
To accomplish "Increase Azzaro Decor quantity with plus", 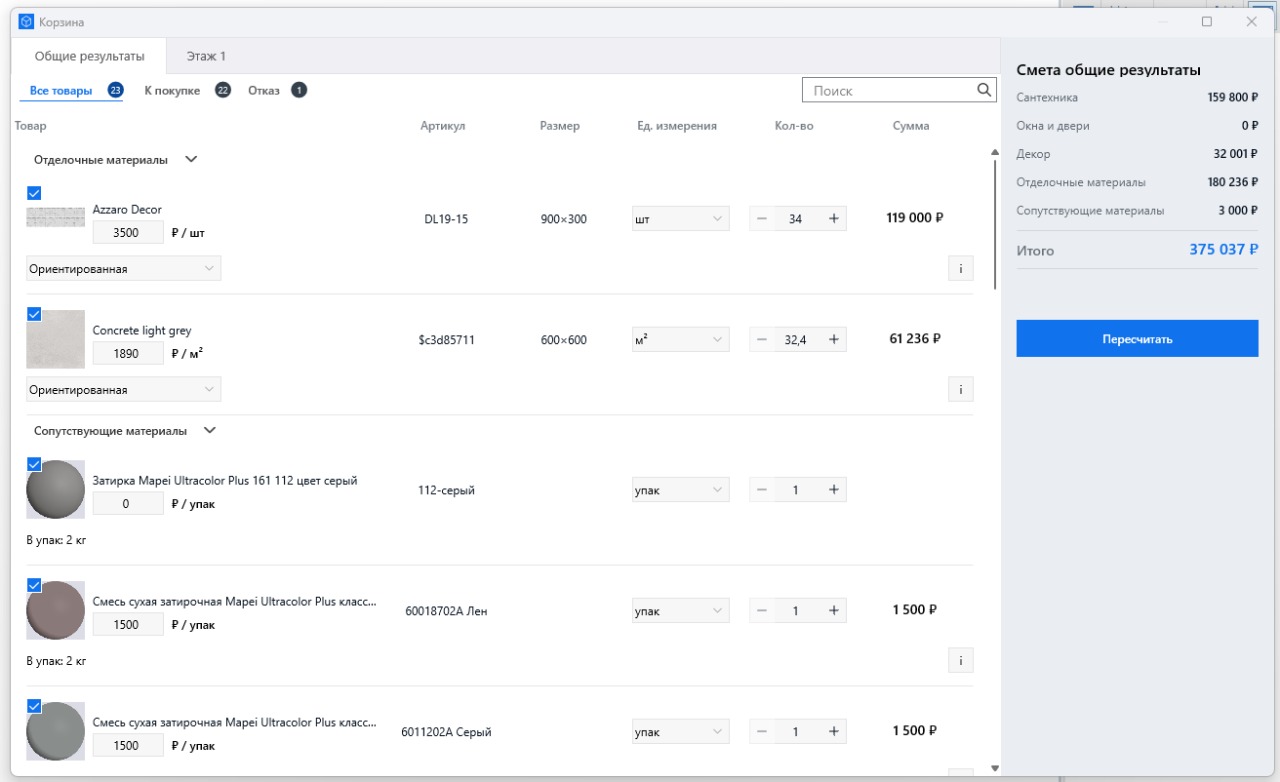I will (834, 218).
